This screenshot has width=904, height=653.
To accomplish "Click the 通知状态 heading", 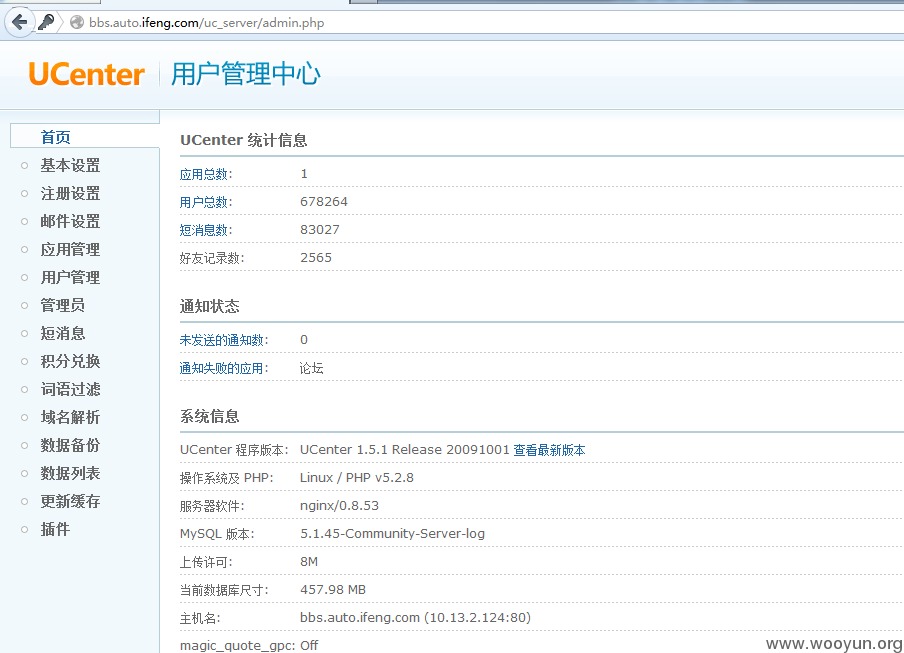I will [209, 307].
